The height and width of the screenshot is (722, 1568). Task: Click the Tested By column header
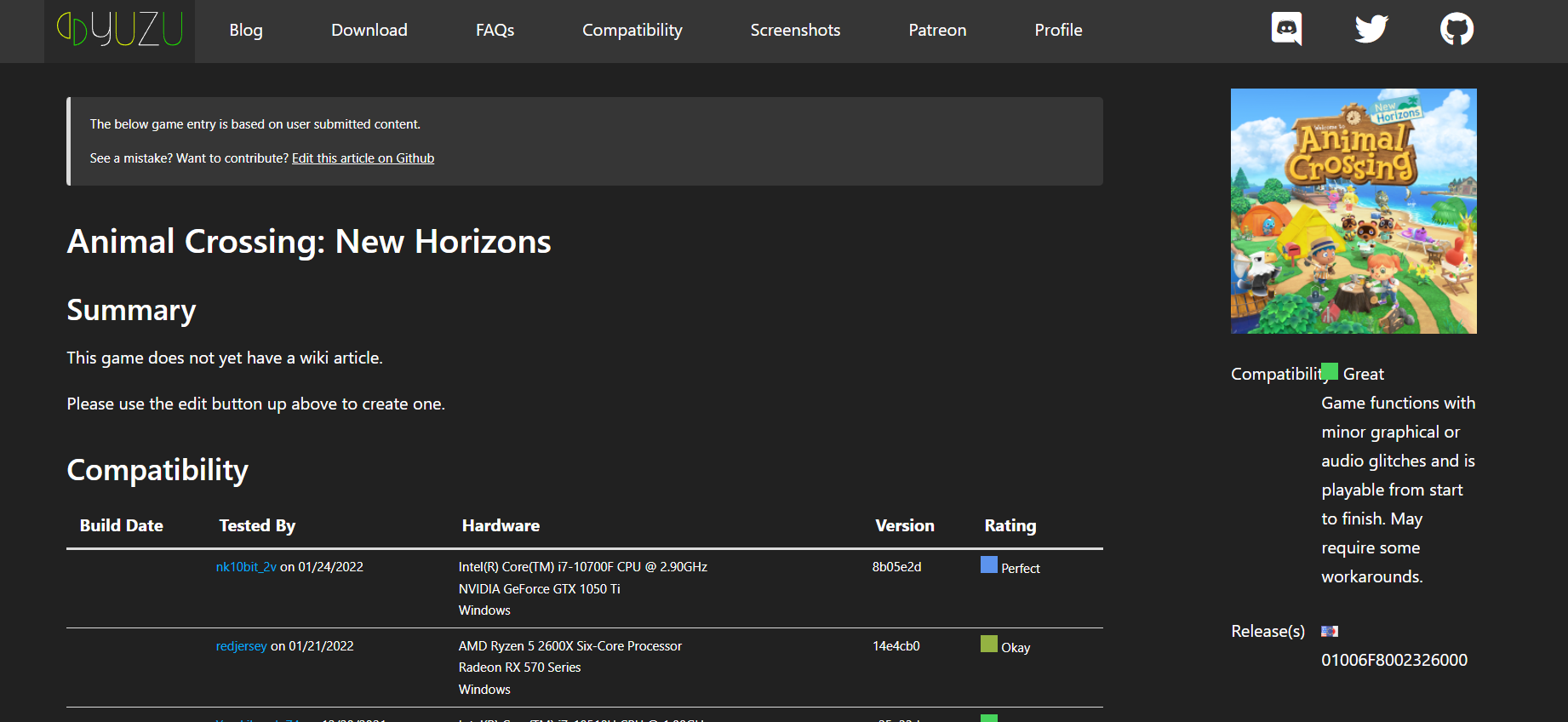[257, 526]
